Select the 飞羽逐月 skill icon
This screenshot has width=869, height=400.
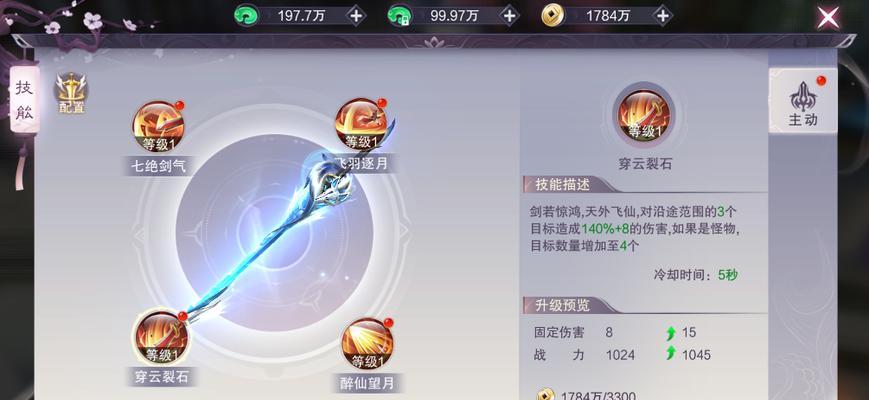click(x=361, y=125)
